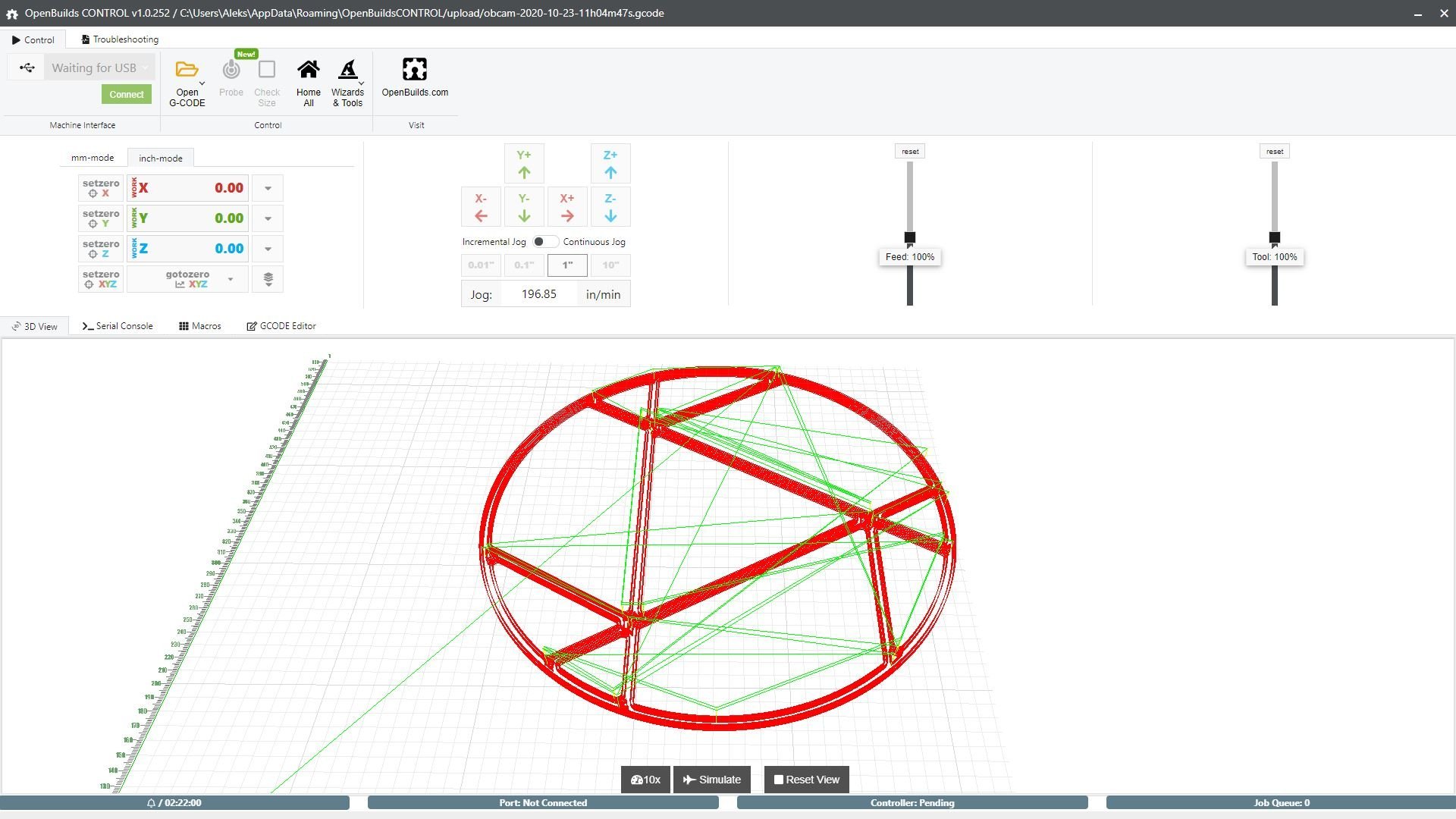
Task: Toggle Incremental/Continuous Jog switch
Action: pyautogui.click(x=544, y=242)
